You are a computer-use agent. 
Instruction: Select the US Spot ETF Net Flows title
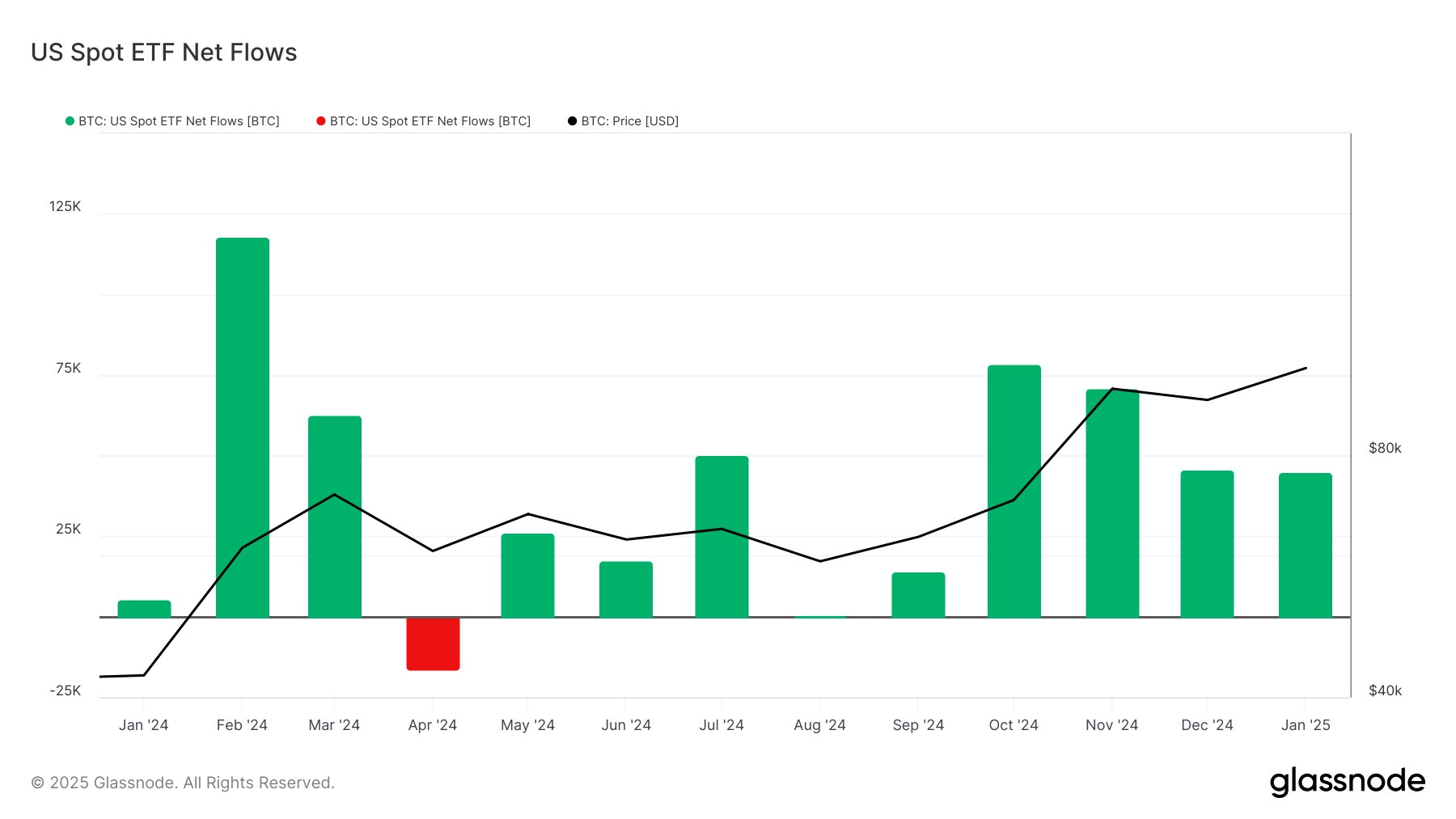point(164,52)
